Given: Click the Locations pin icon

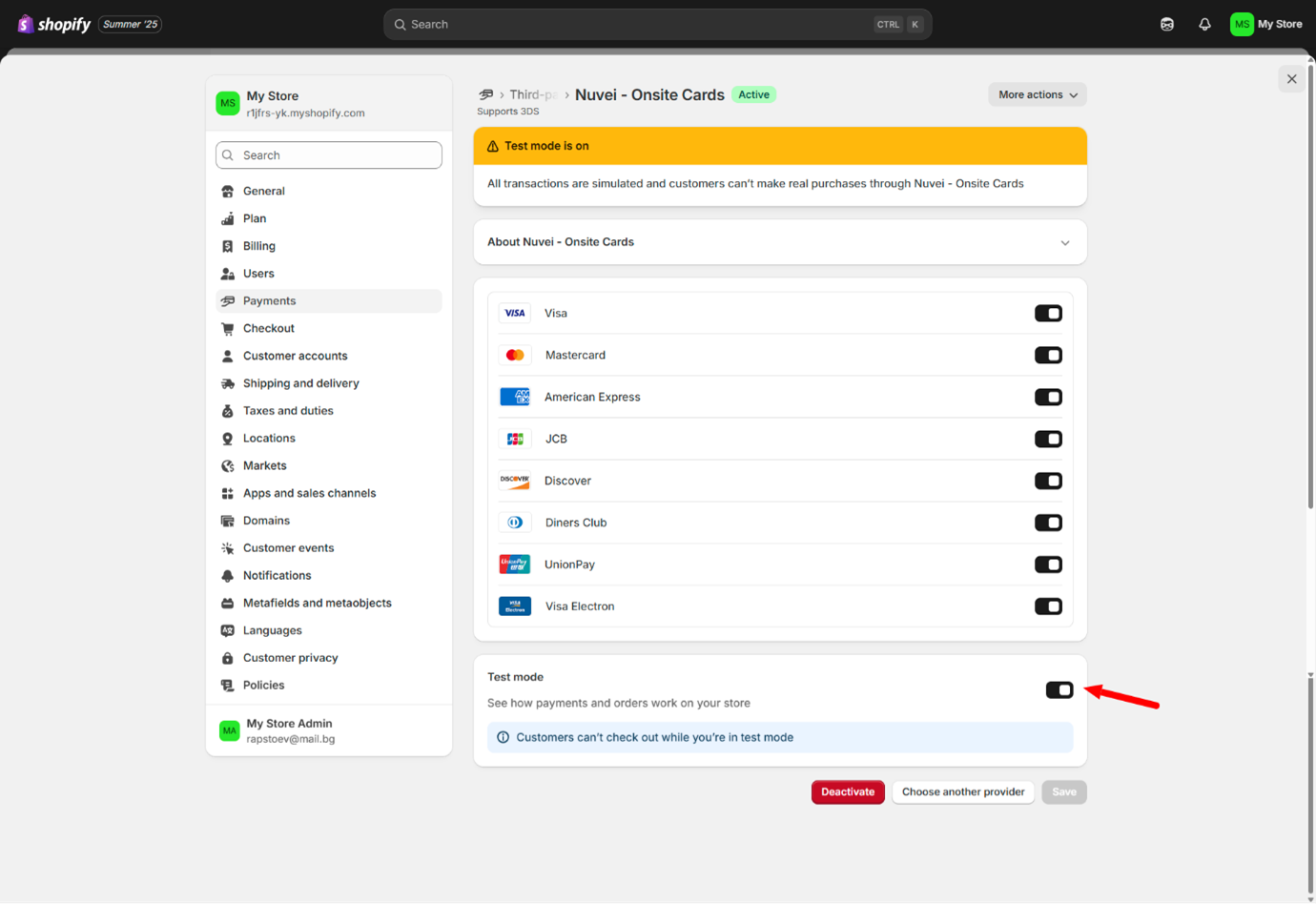Looking at the screenshot, I should coord(228,439).
